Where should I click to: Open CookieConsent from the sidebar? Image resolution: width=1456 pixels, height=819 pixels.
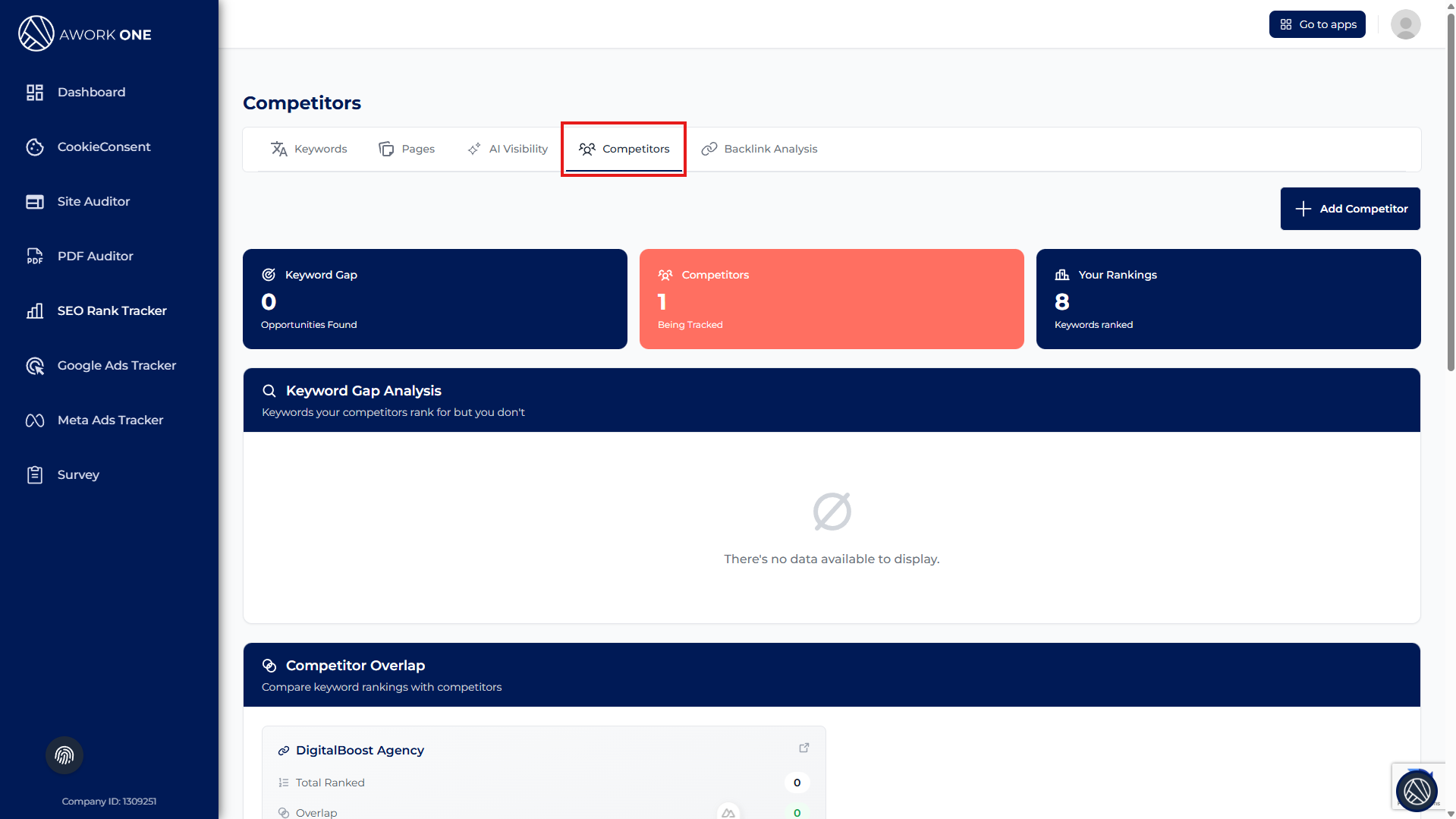(x=103, y=146)
